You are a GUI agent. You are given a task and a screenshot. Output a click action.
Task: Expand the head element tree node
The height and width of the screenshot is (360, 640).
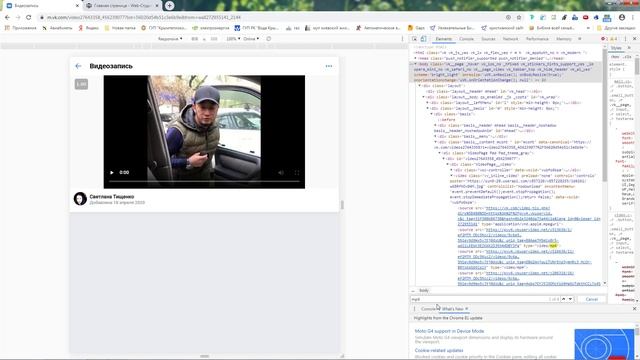click(x=416, y=58)
